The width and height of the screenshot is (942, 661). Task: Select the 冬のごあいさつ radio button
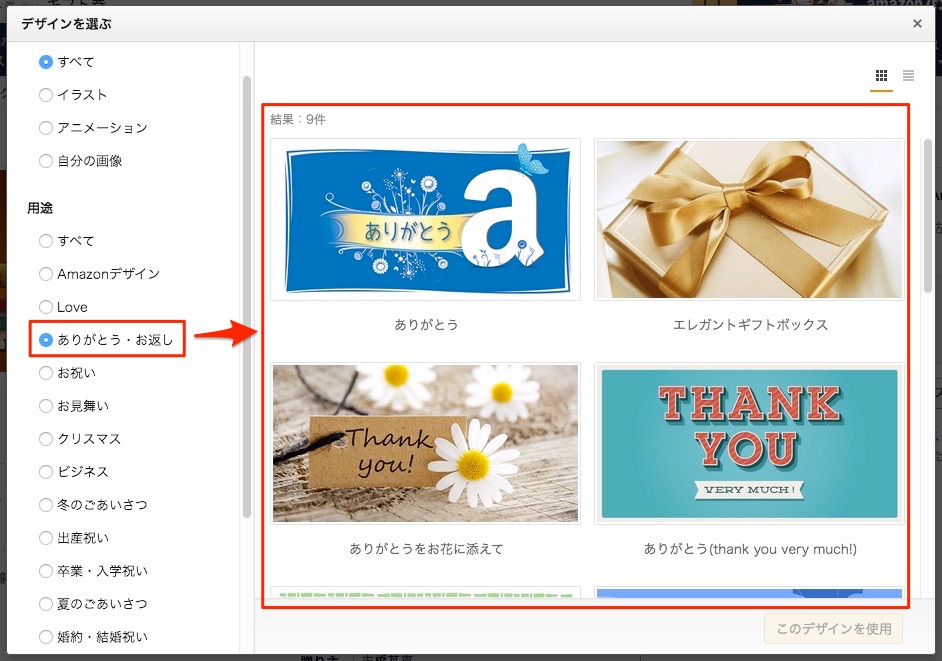(x=46, y=505)
